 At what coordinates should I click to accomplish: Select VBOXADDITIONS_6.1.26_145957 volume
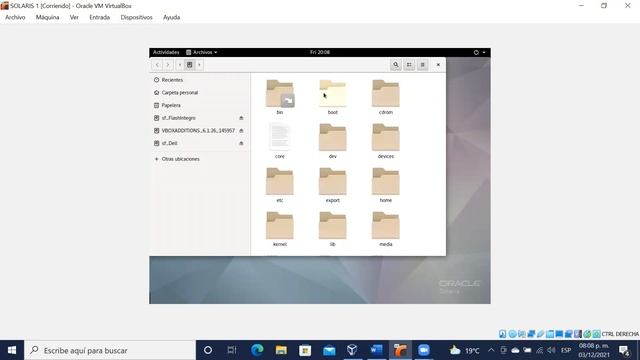point(200,131)
